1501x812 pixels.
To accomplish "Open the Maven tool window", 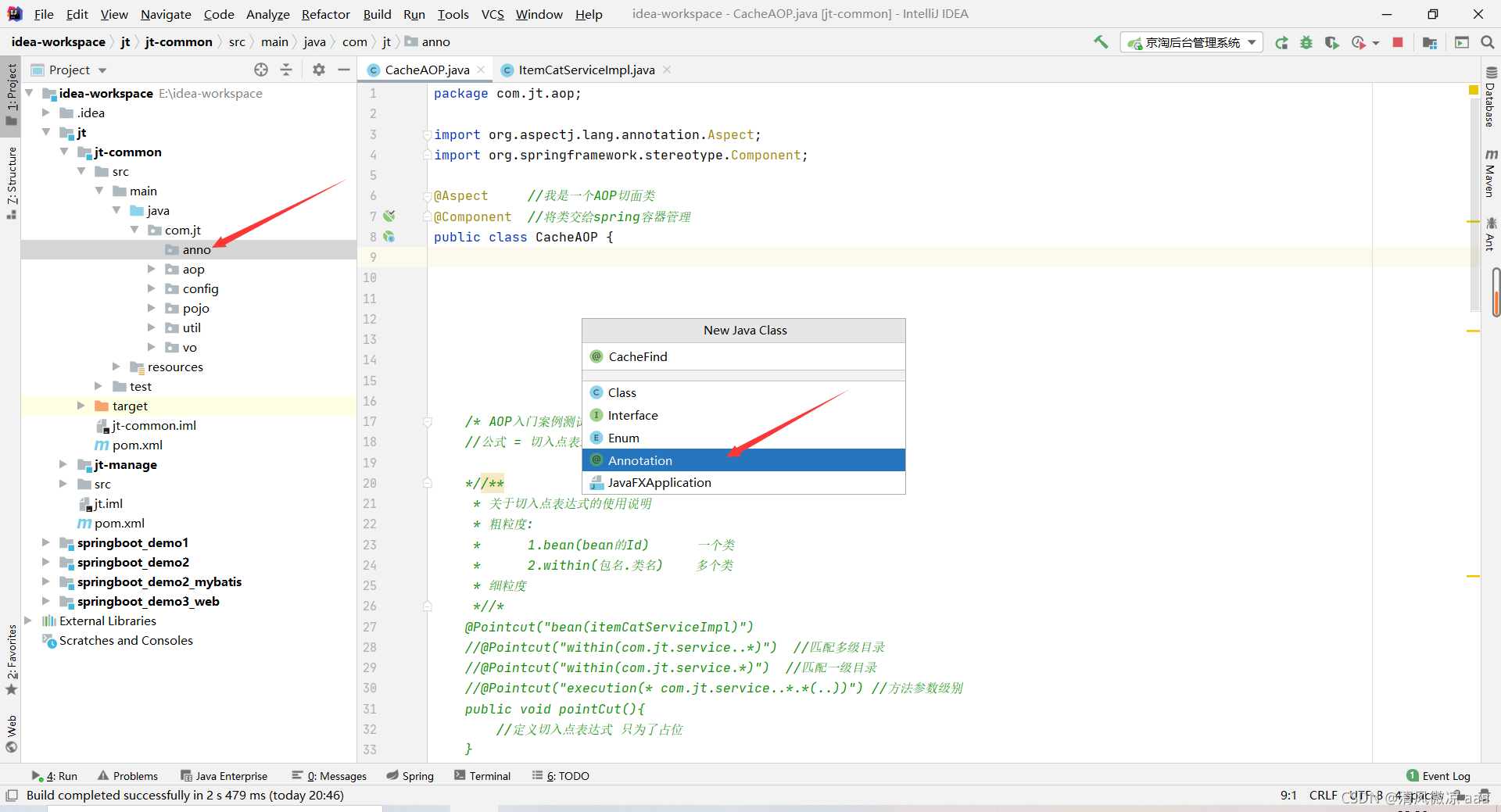I will coord(1491,173).
